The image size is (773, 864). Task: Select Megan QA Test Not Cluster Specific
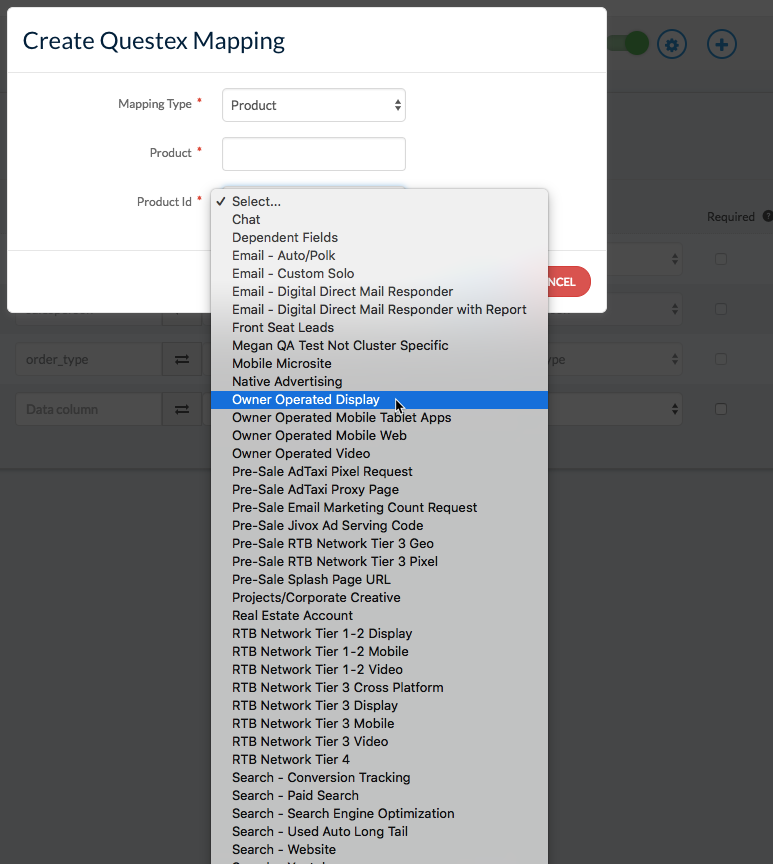[379, 345]
